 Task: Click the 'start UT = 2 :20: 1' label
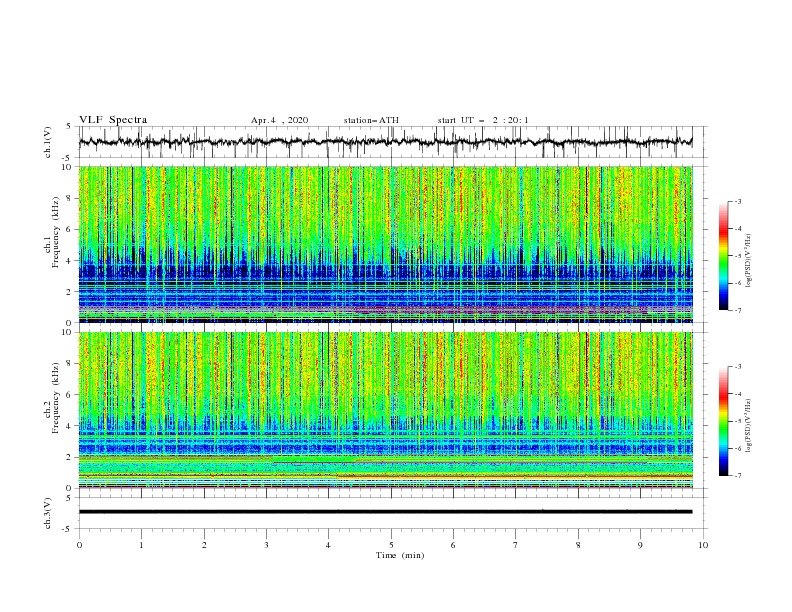[x=483, y=120]
